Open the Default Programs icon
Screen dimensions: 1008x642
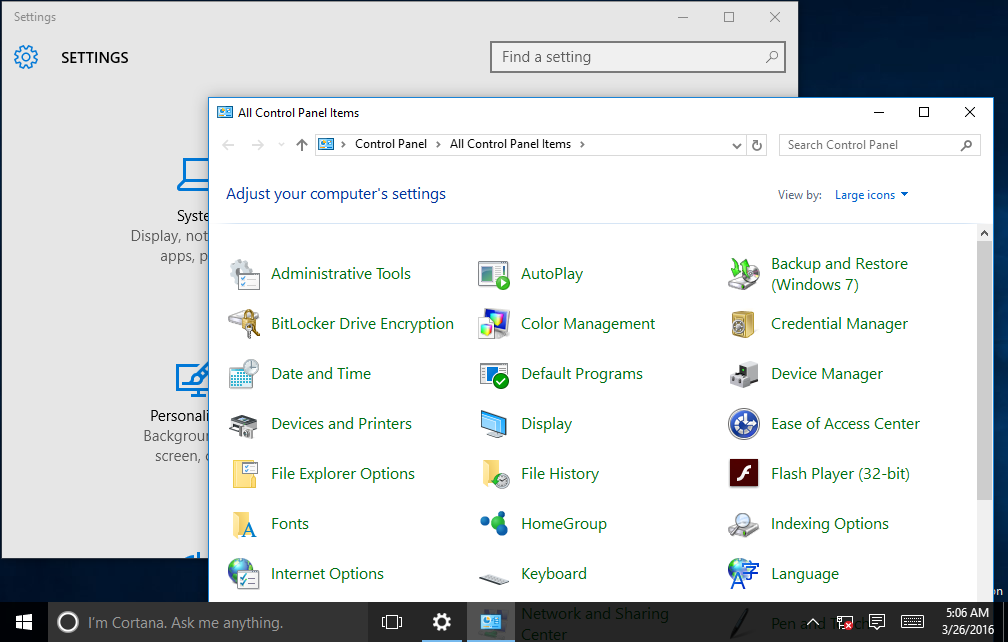[494, 375]
